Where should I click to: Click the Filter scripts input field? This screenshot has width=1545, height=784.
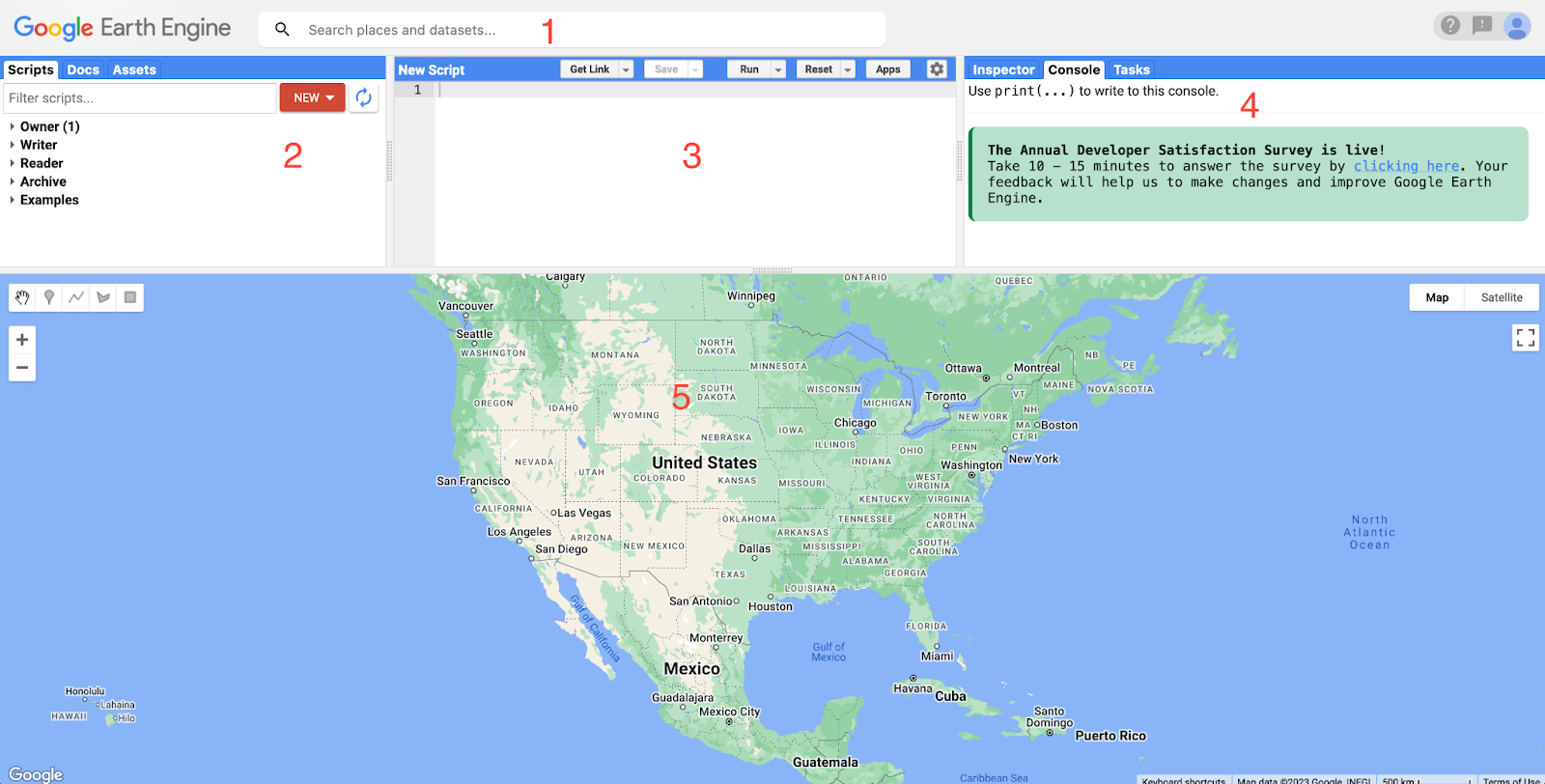coord(140,98)
